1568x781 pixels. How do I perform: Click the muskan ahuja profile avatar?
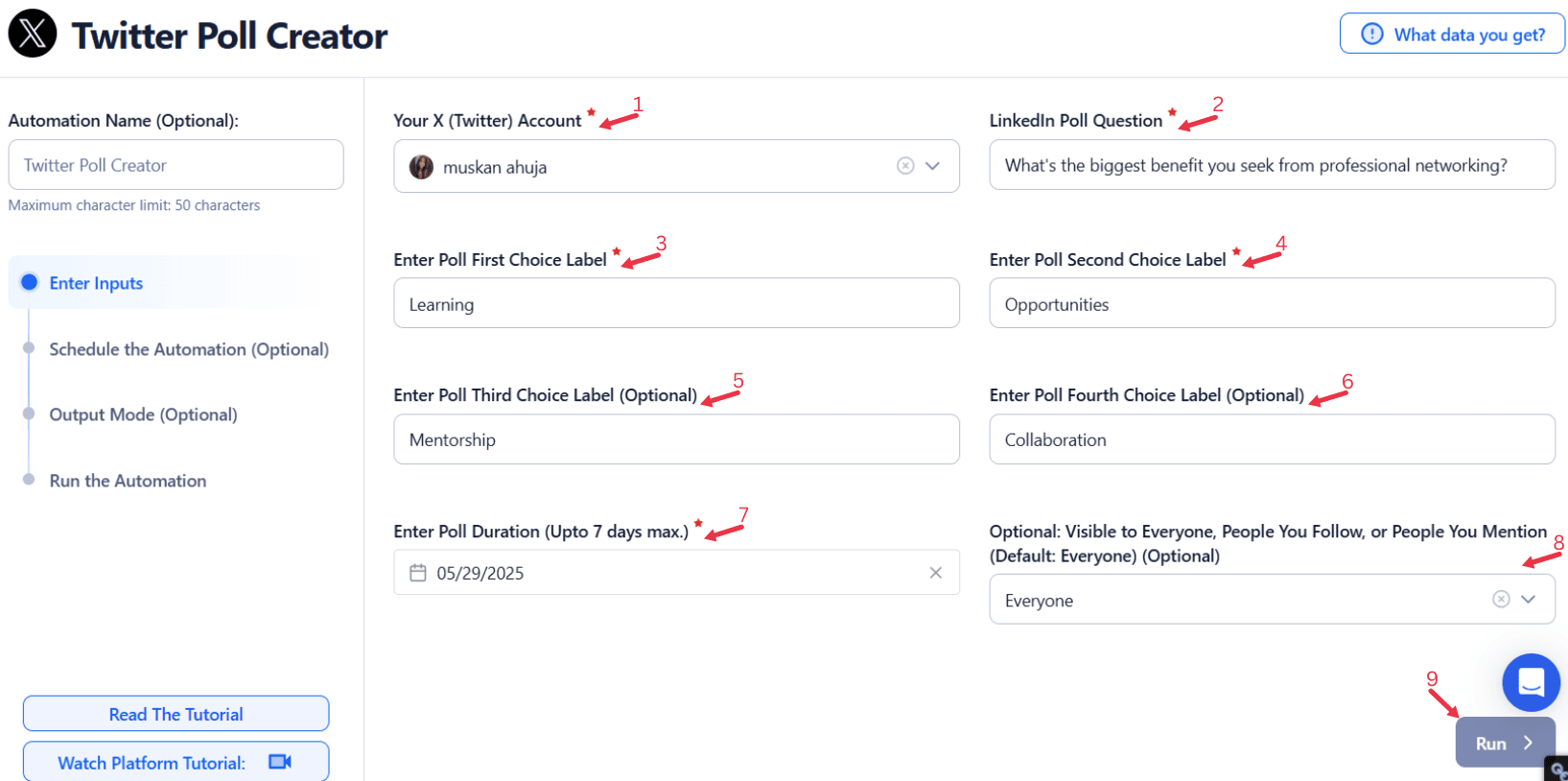(x=421, y=167)
